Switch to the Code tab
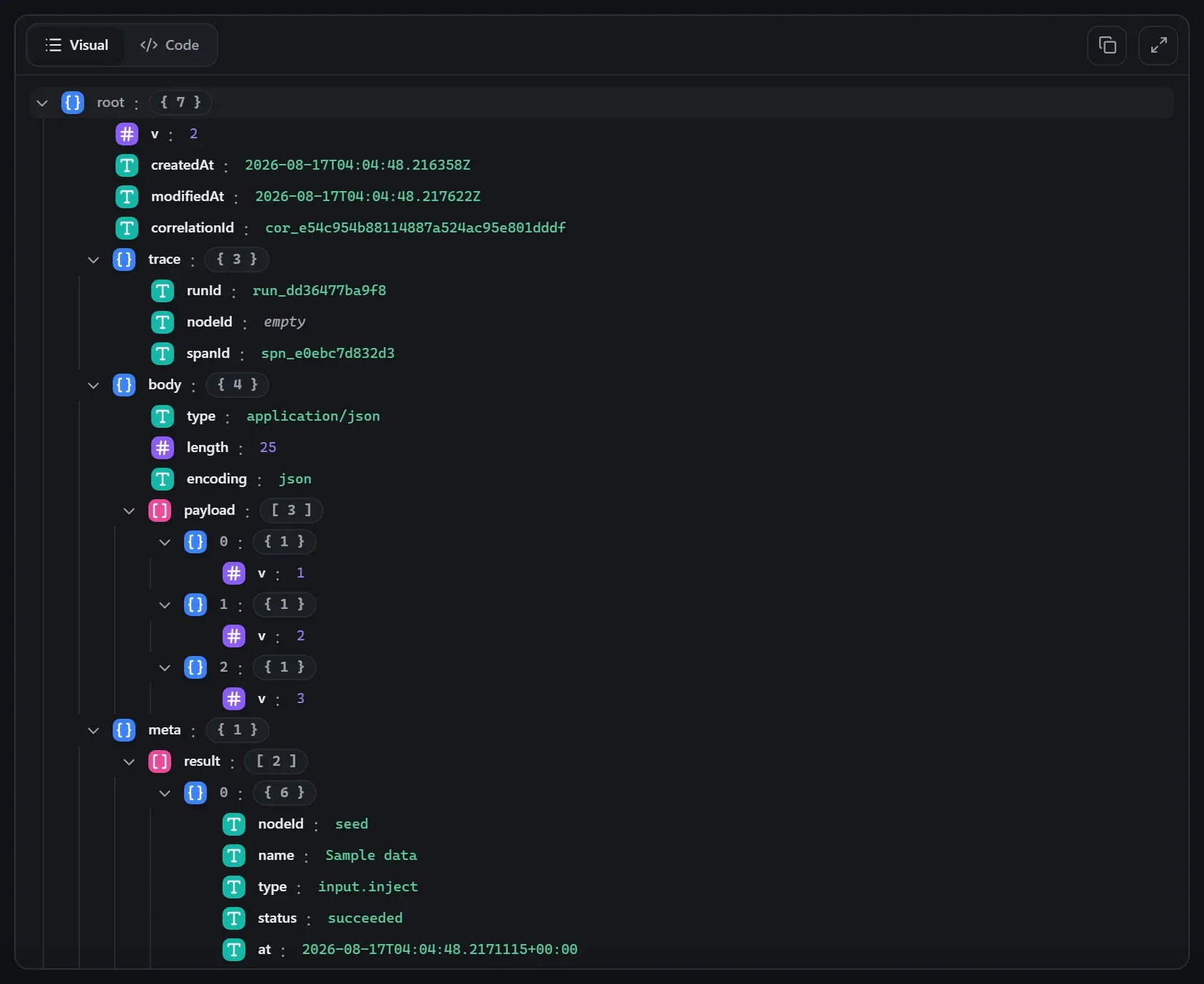This screenshot has width=1204, height=984. (170, 45)
